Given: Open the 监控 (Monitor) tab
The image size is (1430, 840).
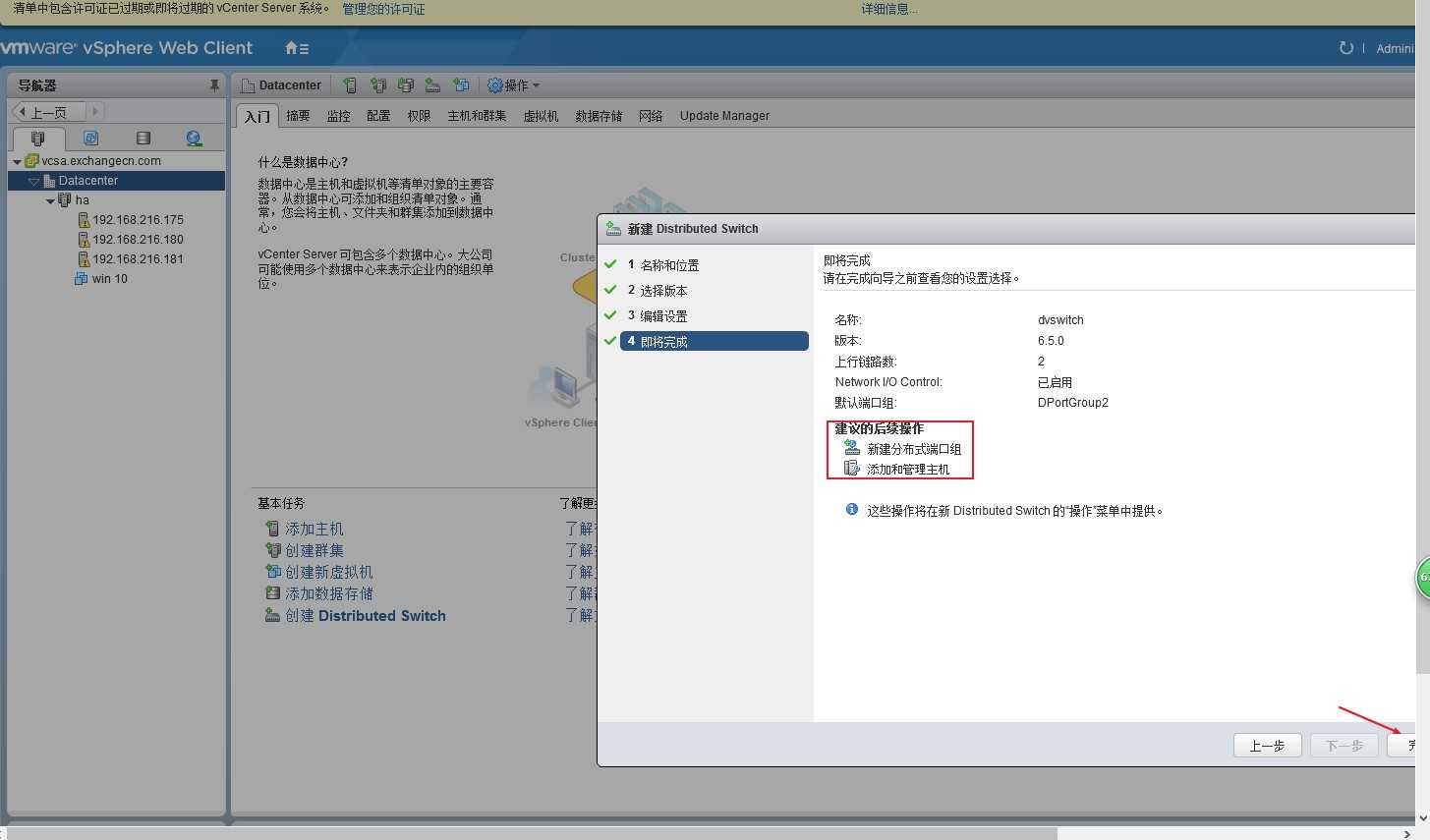Looking at the screenshot, I should pyautogui.click(x=338, y=116).
